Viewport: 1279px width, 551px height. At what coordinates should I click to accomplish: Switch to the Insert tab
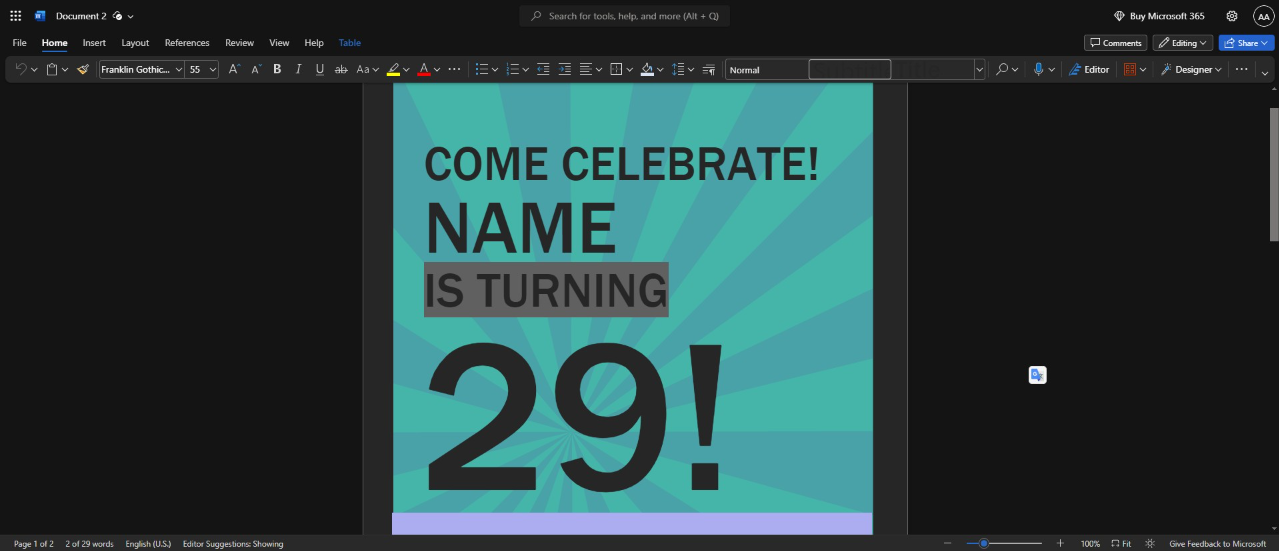tap(94, 43)
